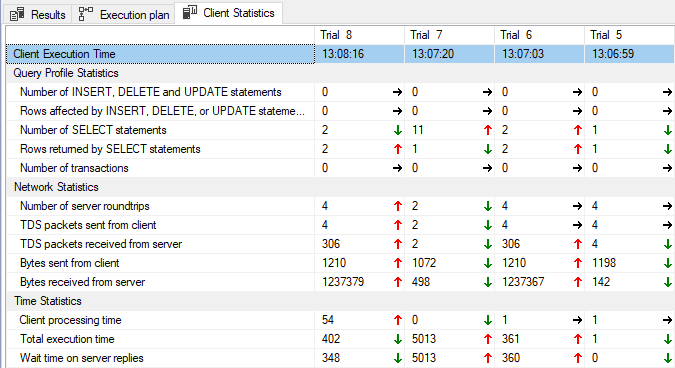Select Wait time on server replies label
This screenshot has width=675, height=368.
pyautogui.click(x=81, y=358)
